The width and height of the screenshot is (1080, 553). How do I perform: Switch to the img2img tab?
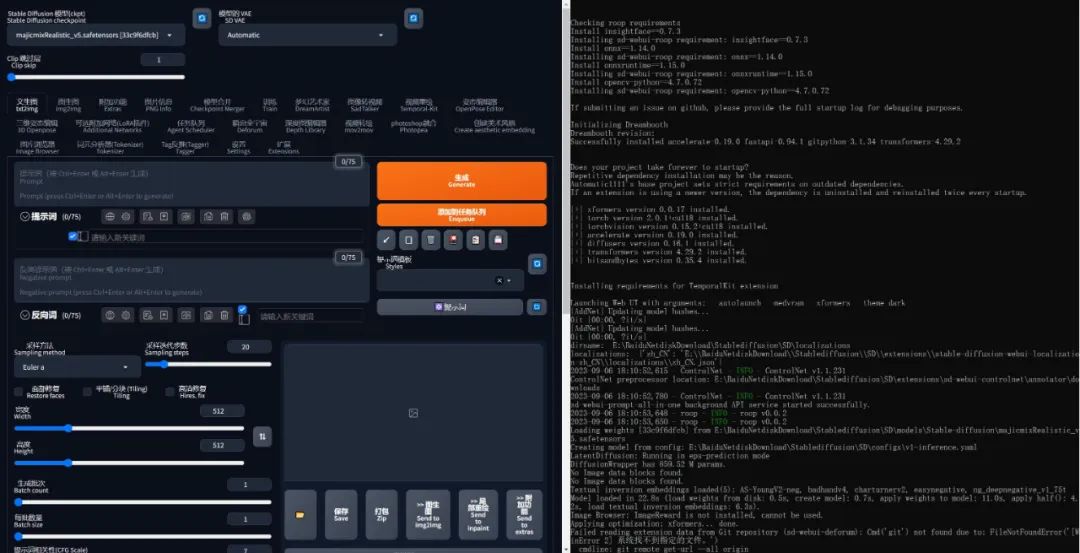click(68, 105)
